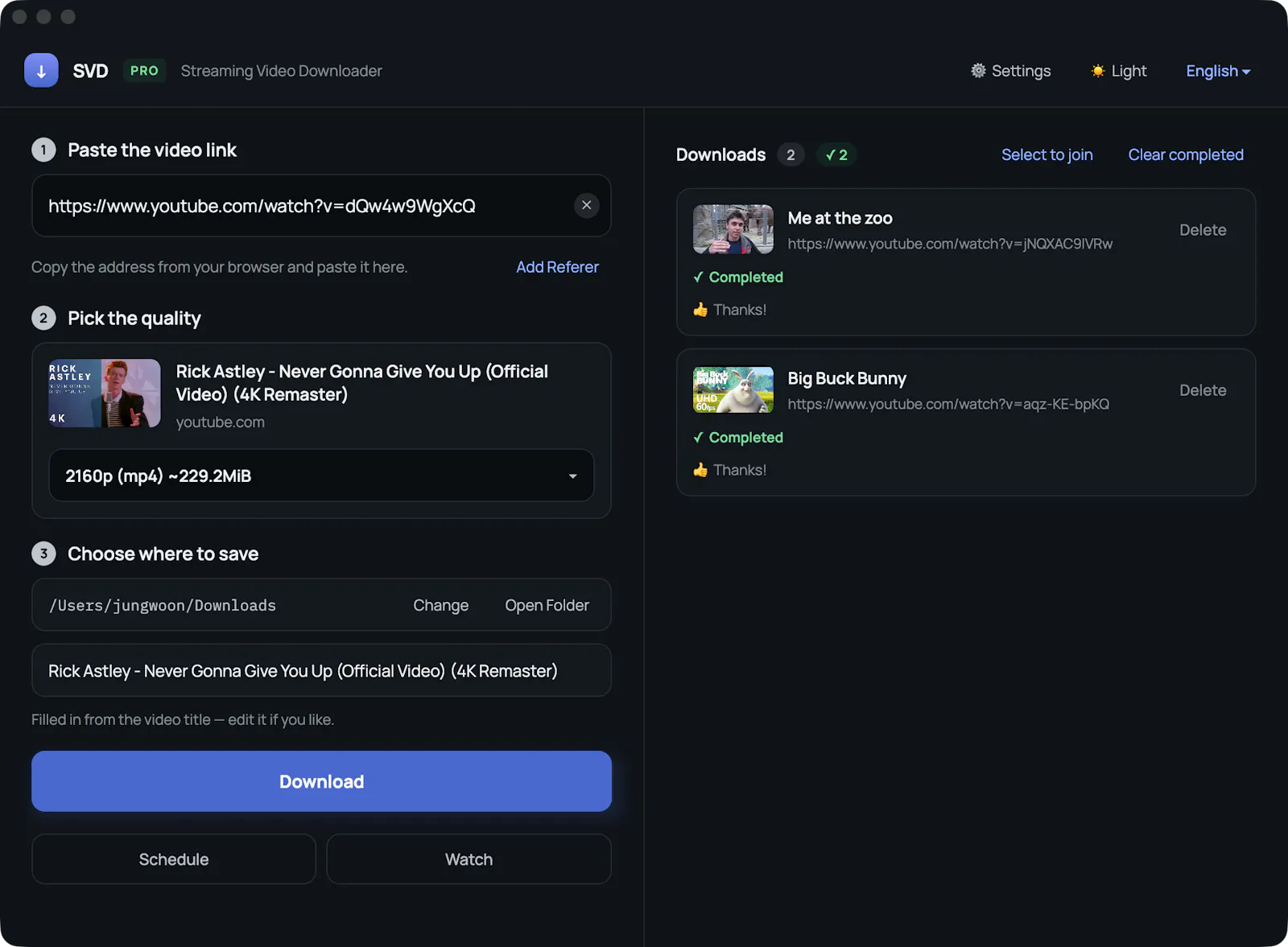
Task: Click the blue Download button
Action: pos(321,781)
